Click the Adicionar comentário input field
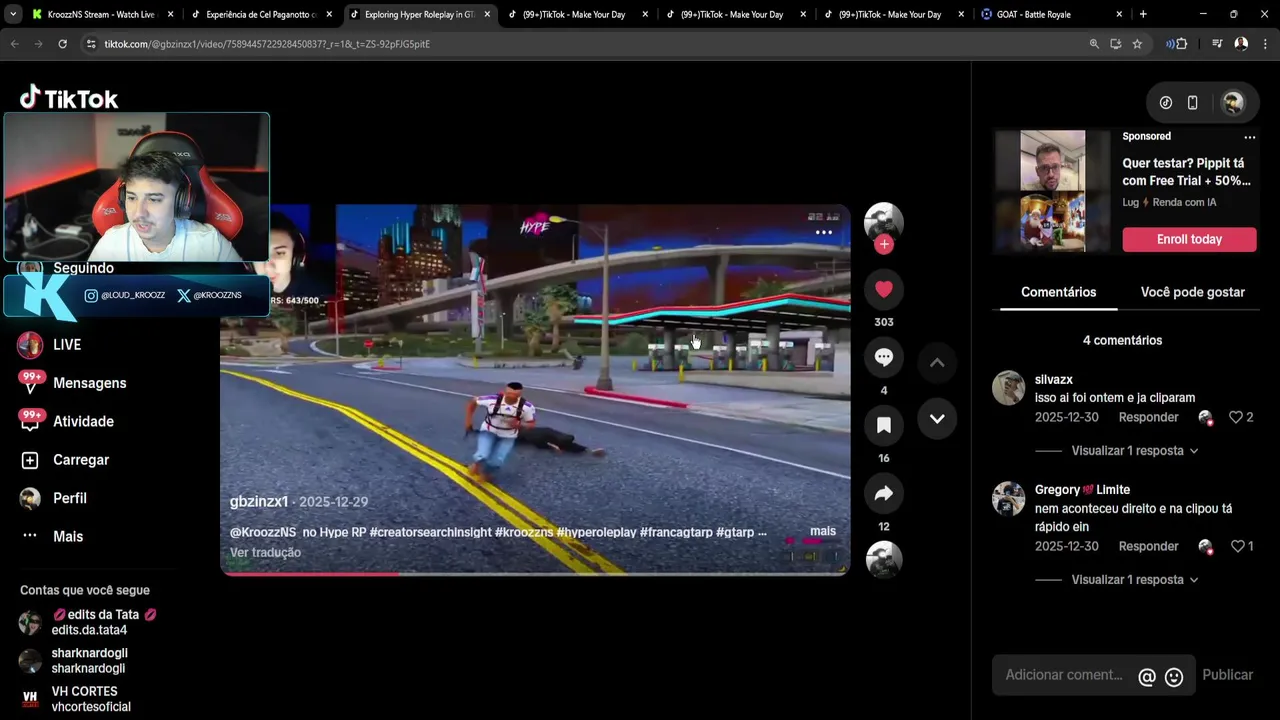 click(1064, 675)
